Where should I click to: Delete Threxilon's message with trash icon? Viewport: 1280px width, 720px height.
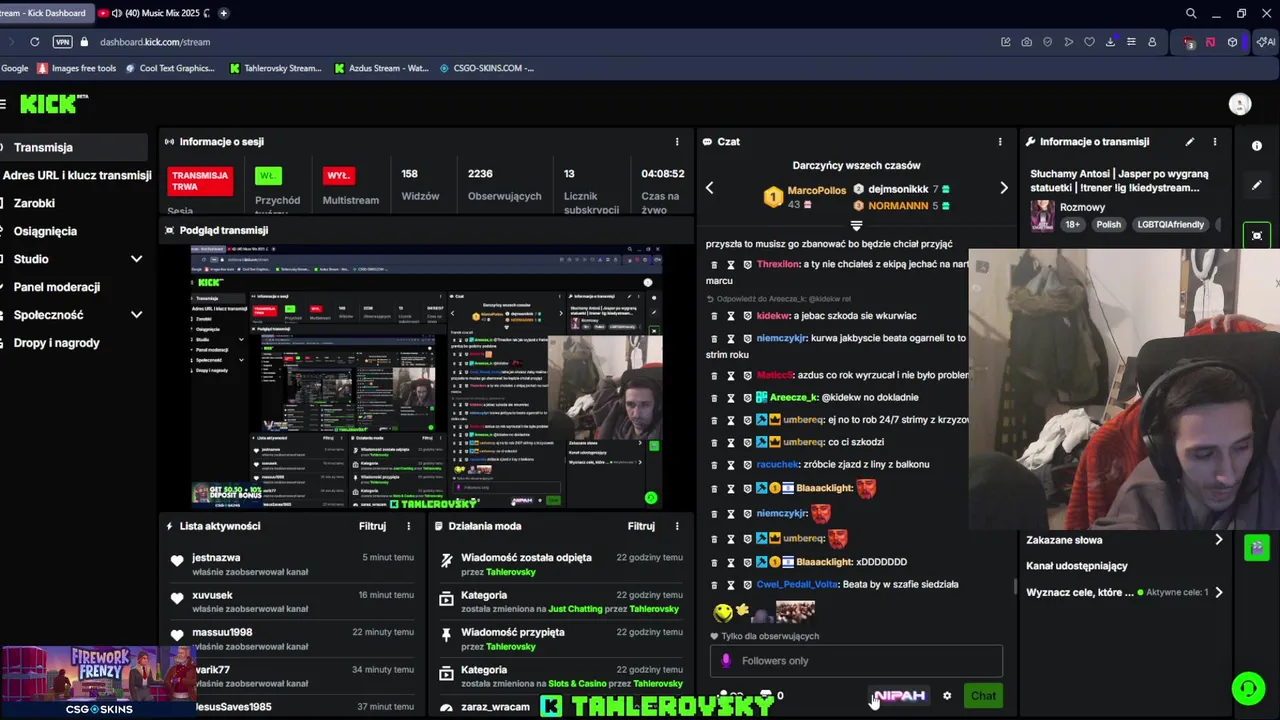[x=714, y=265]
